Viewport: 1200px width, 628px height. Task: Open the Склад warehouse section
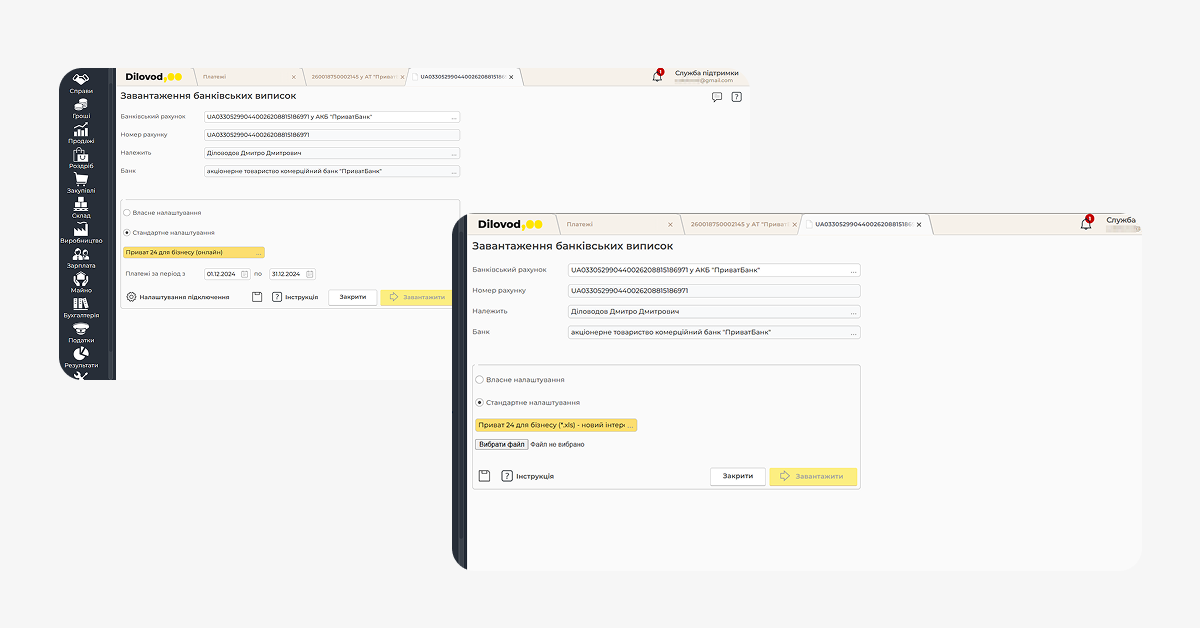click(81, 209)
